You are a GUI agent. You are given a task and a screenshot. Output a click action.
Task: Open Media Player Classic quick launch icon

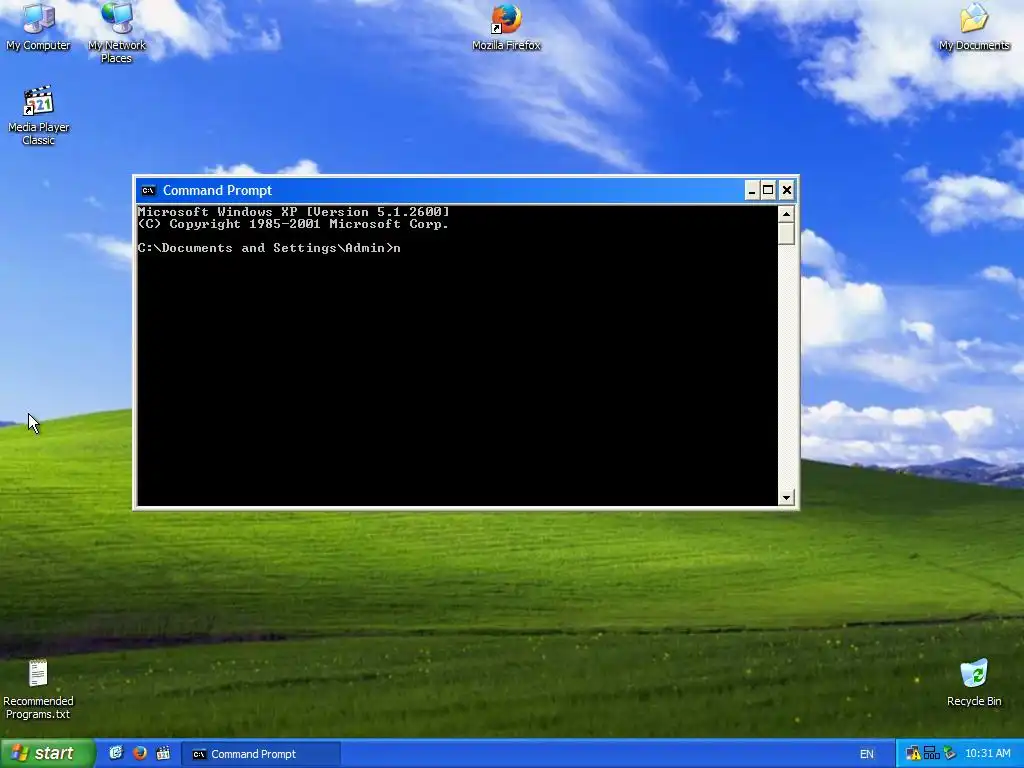point(163,753)
